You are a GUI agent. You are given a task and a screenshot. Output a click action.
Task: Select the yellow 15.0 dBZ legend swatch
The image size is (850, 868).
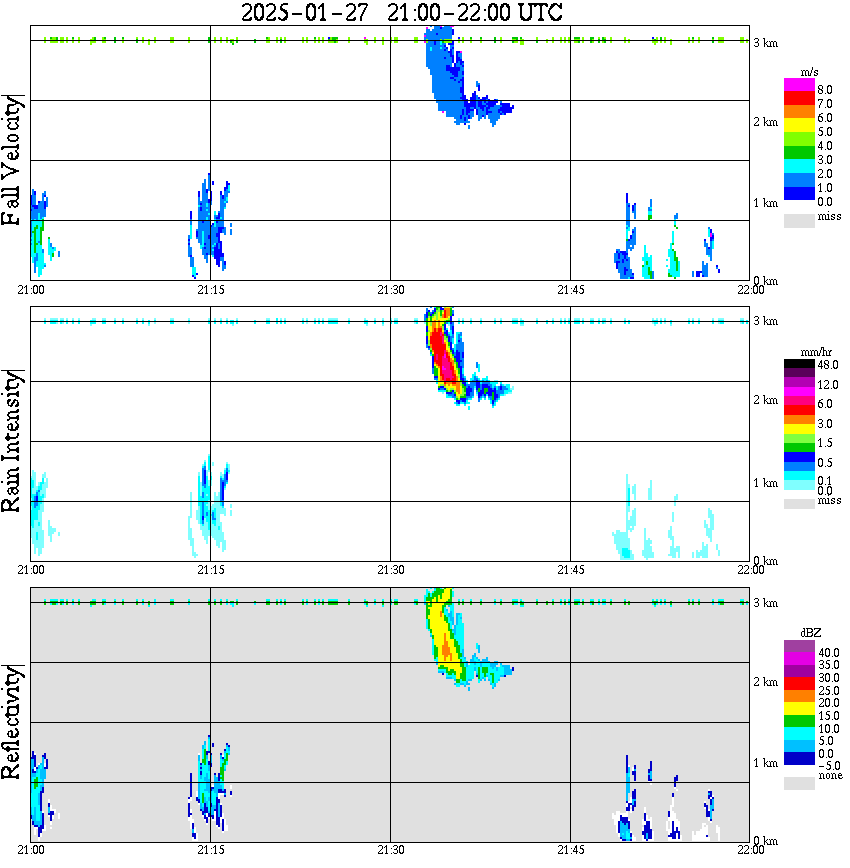tap(799, 709)
